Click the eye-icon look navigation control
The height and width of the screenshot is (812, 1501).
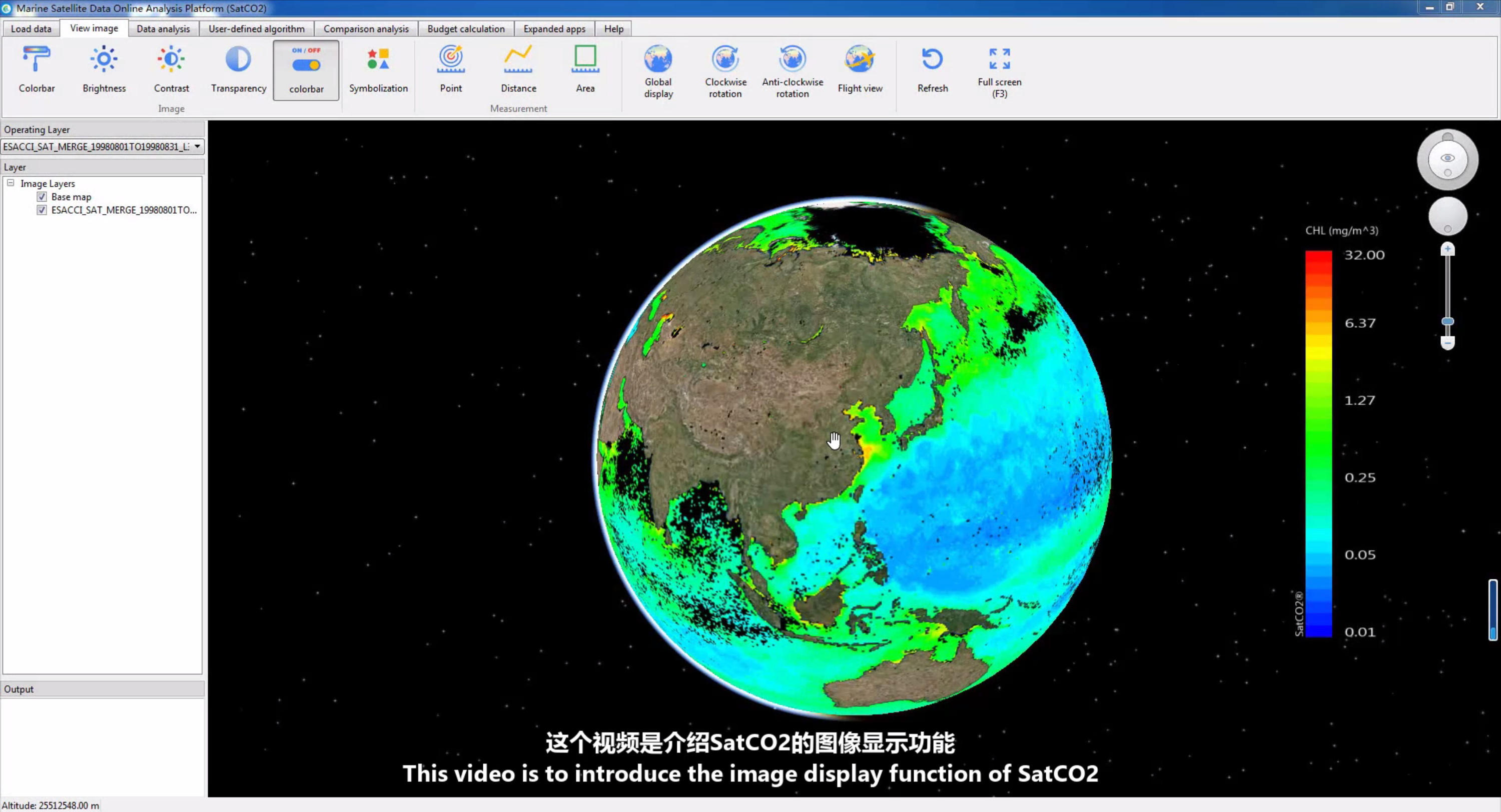[1447, 159]
